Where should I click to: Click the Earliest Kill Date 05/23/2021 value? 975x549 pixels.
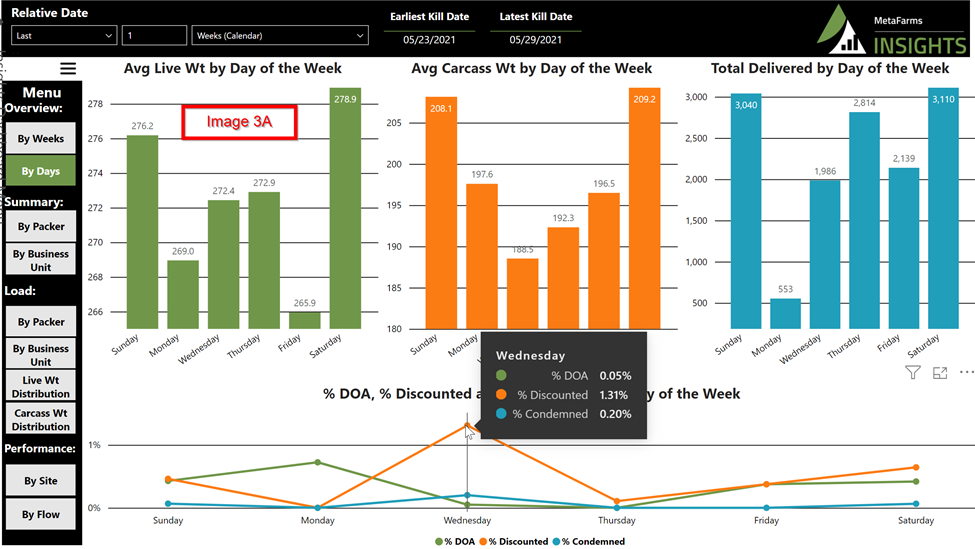(x=429, y=40)
